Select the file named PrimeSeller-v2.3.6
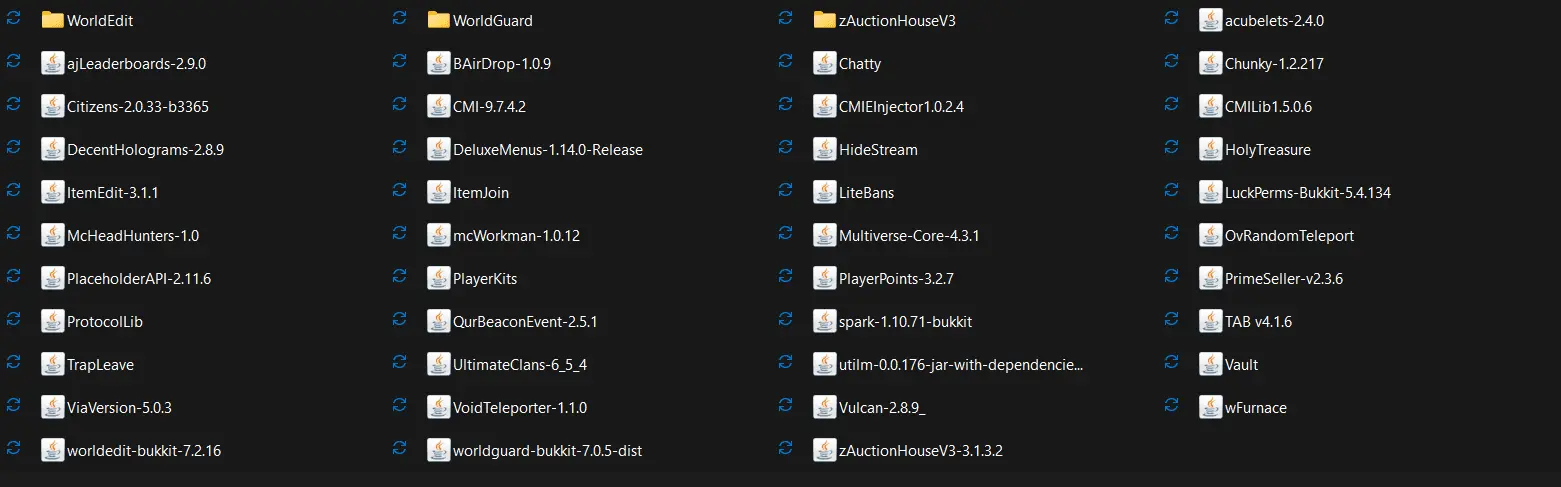The width and height of the screenshot is (1561, 487). [1283, 279]
